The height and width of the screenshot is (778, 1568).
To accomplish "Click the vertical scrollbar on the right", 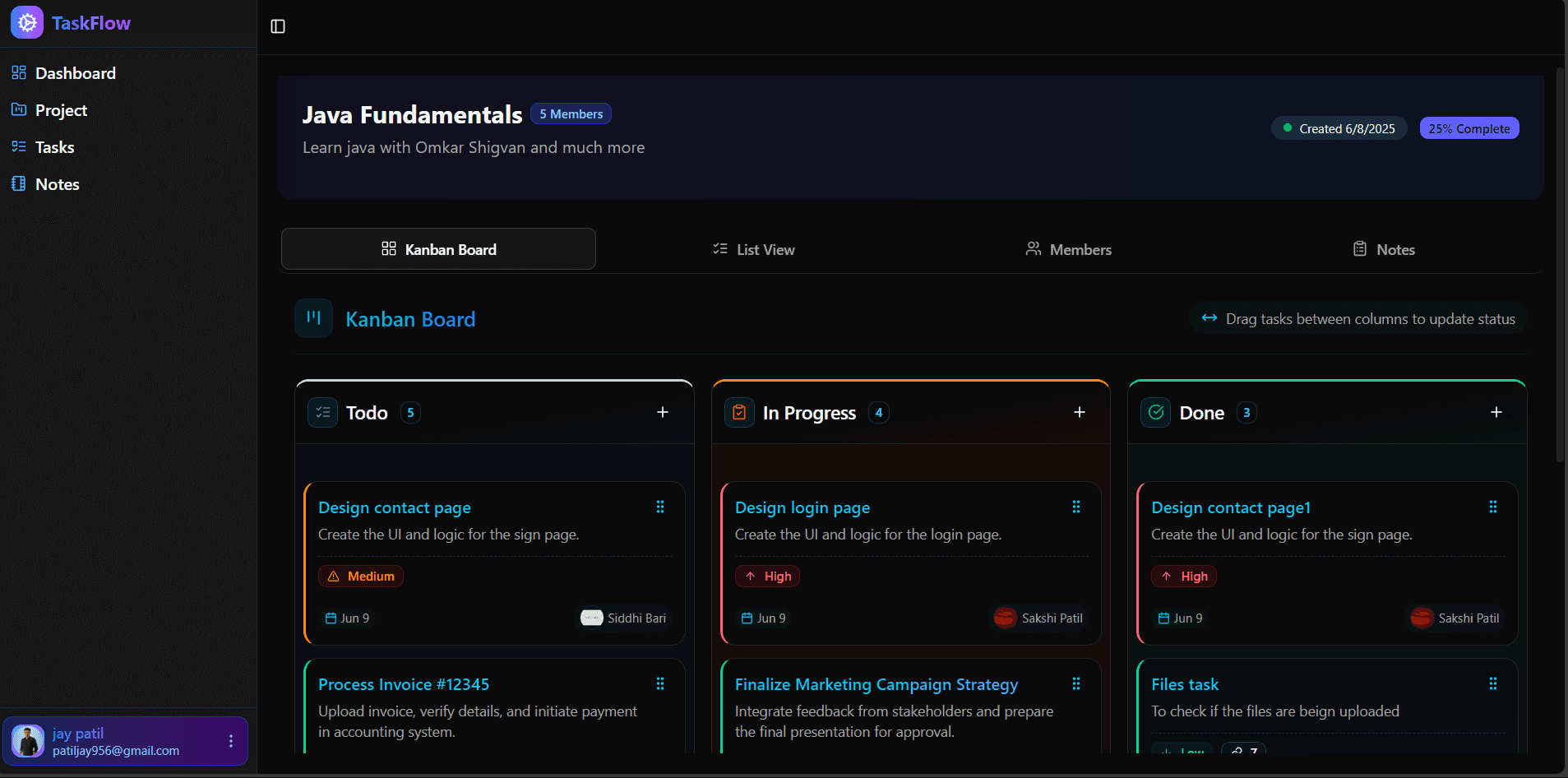I will (x=1560, y=247).
